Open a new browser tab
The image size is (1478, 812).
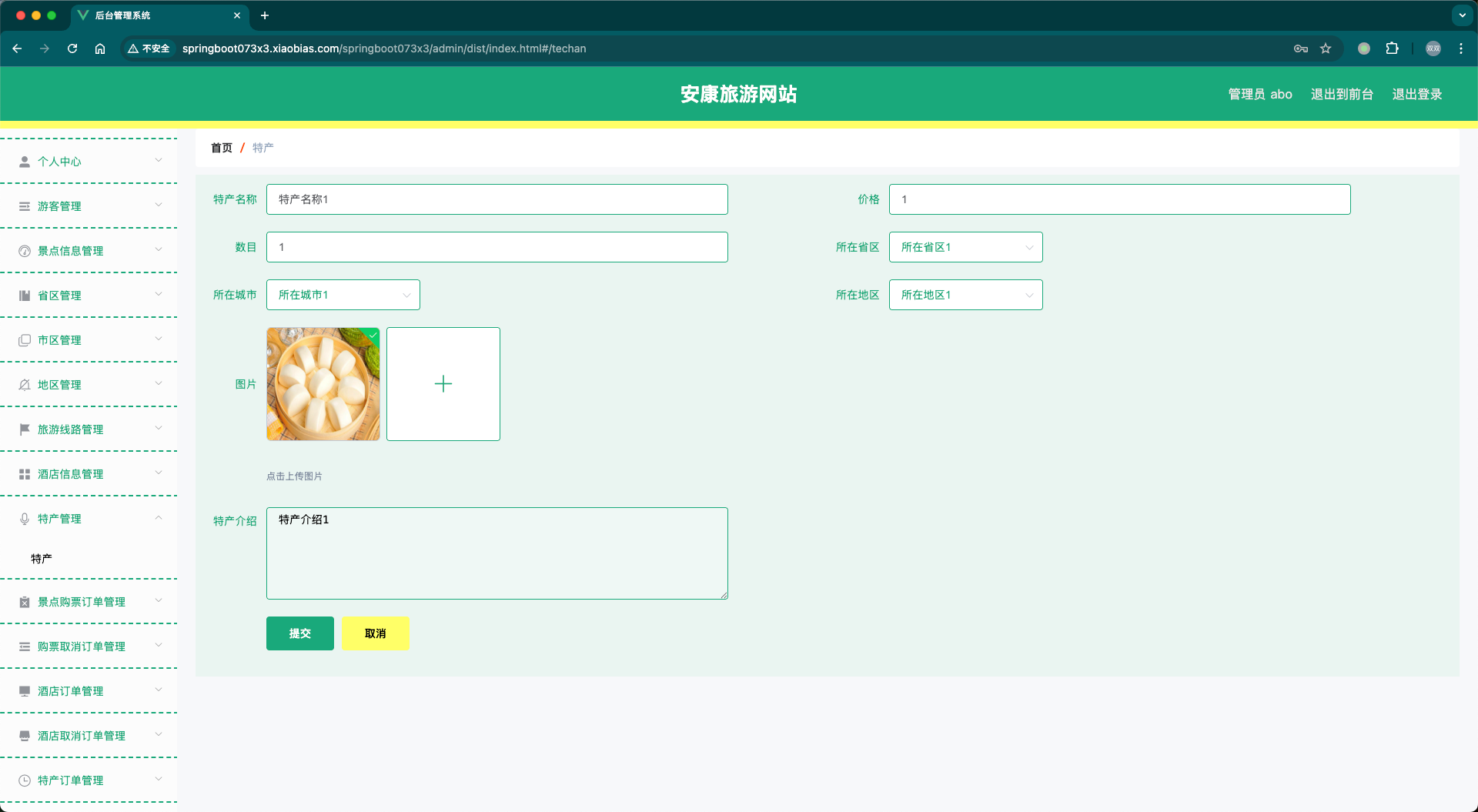(265, 15)
